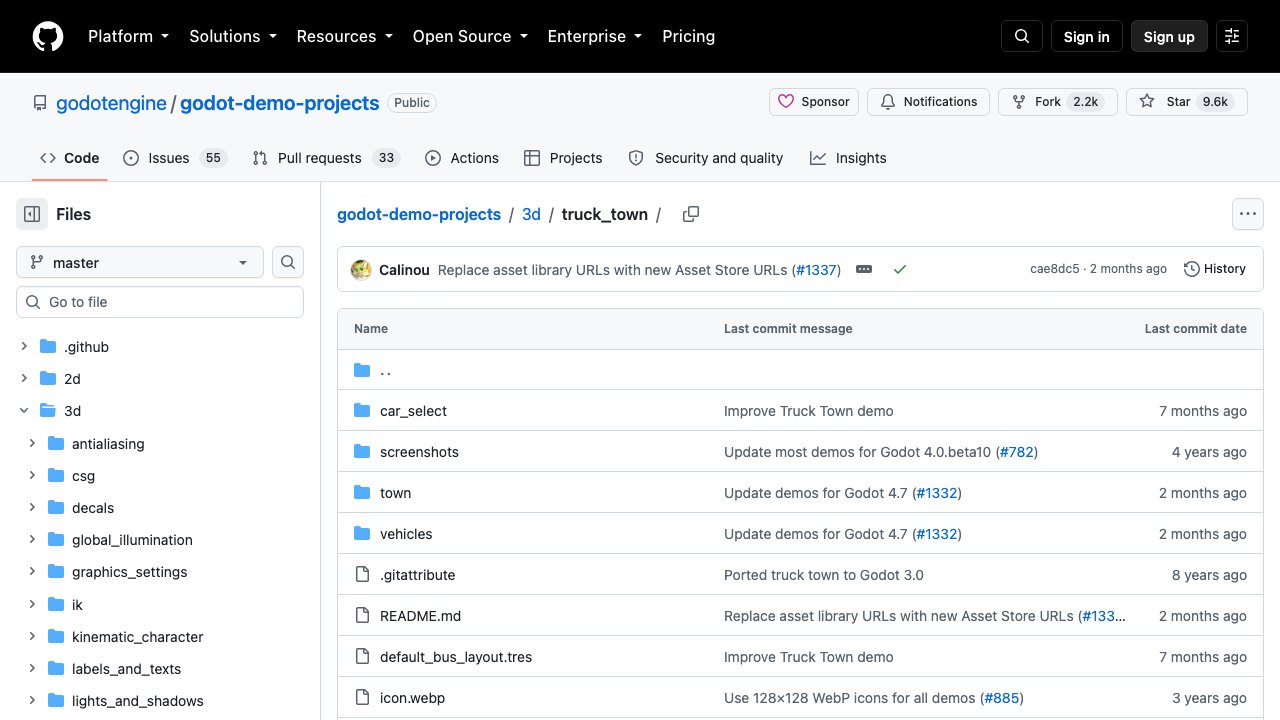Switch to the Issues tab

point(175,158)
